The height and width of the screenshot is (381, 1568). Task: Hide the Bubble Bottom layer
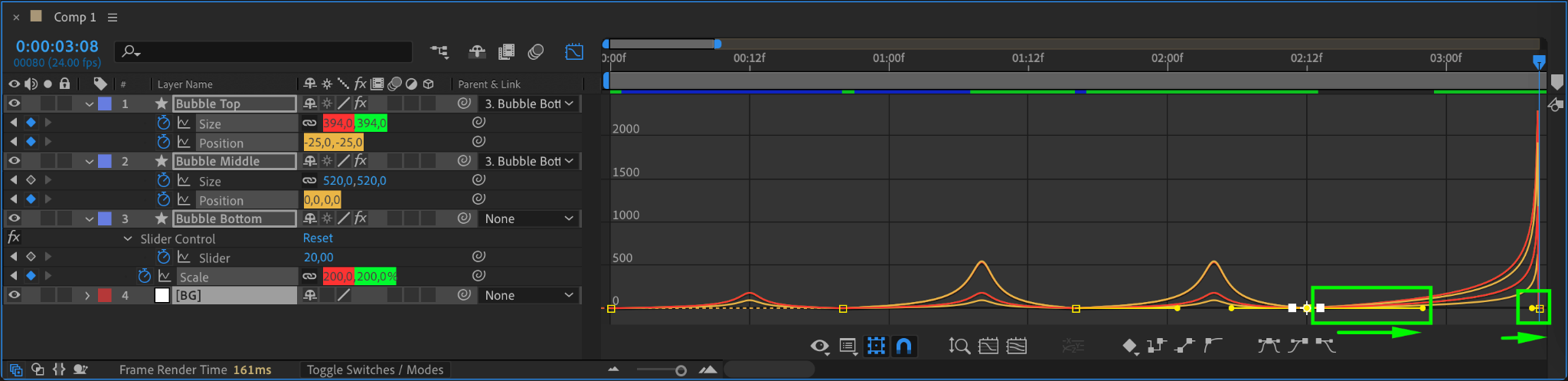pos(14,218)
